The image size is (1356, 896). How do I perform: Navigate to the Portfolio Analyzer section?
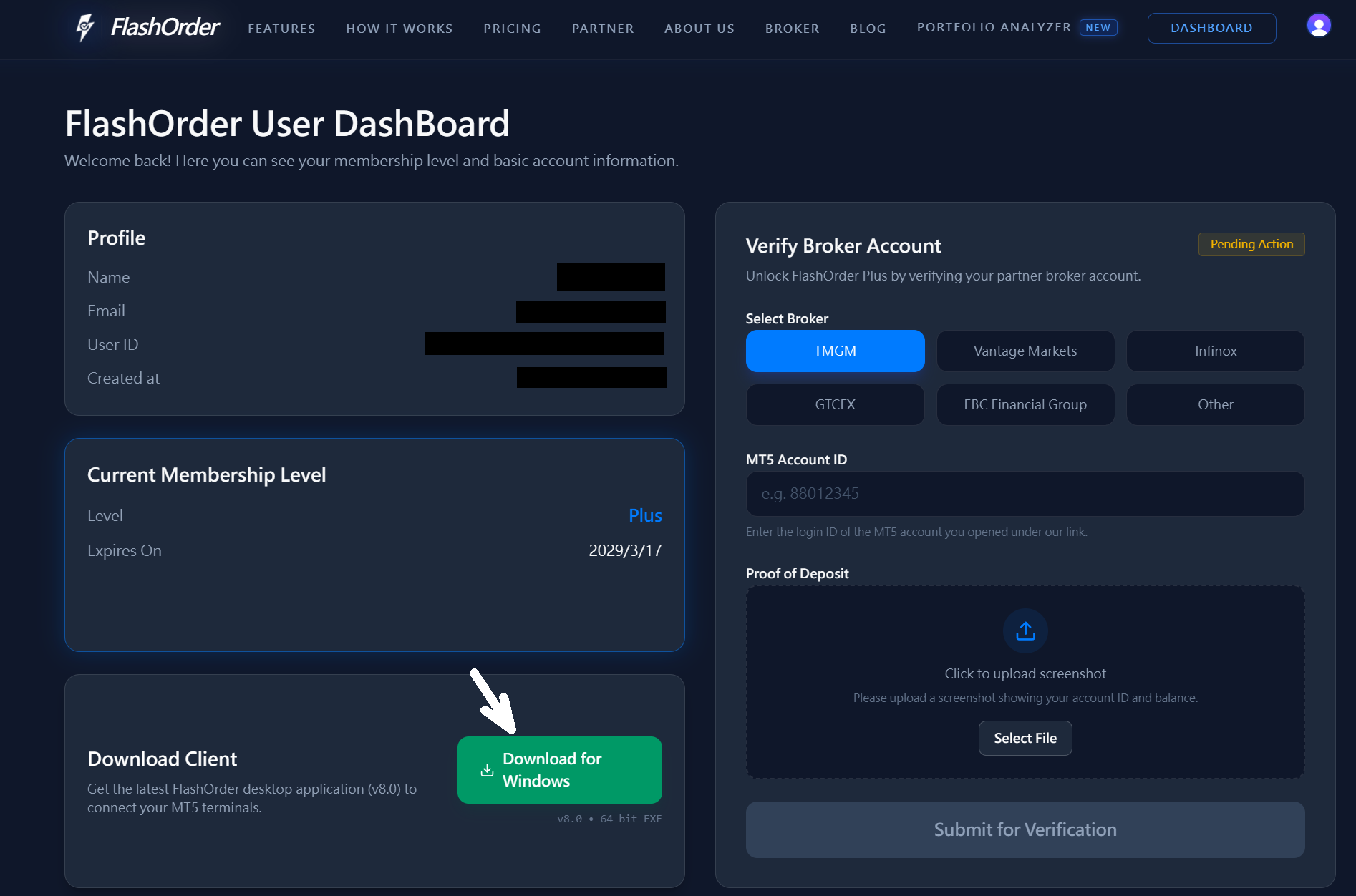point(994,27)
